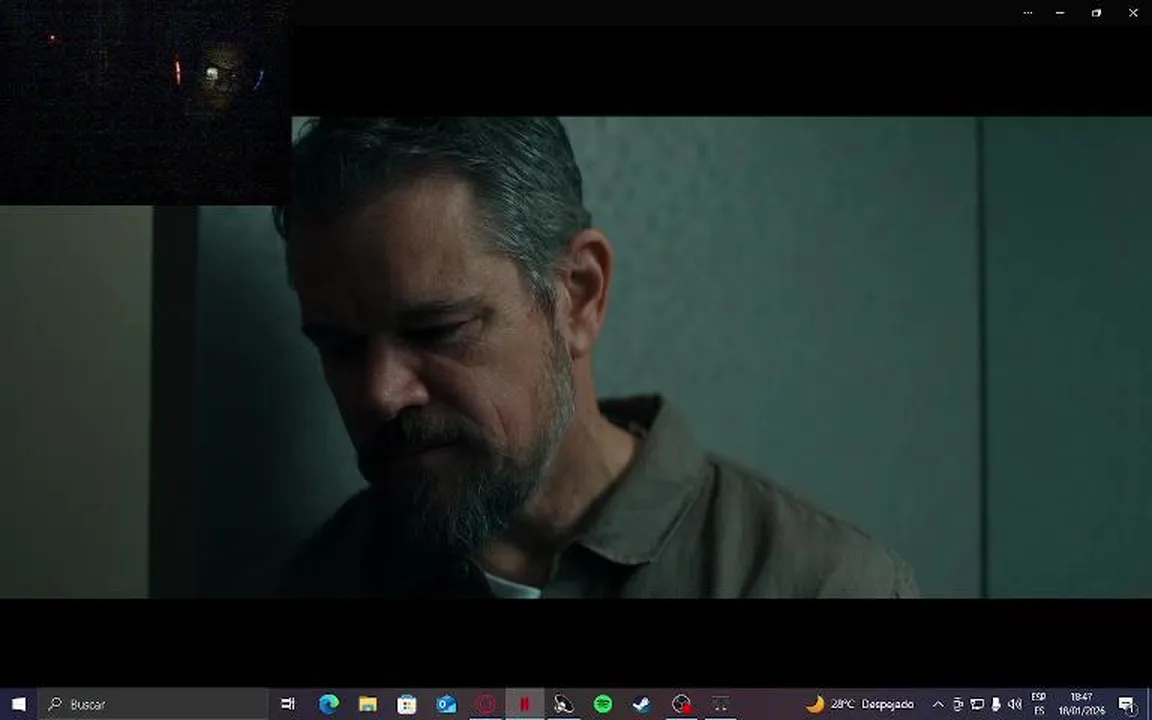This screenshot has height=720, width=1152.
Task: Launch Microsoft Edge from the taskbar
Action: coord(328,704)
